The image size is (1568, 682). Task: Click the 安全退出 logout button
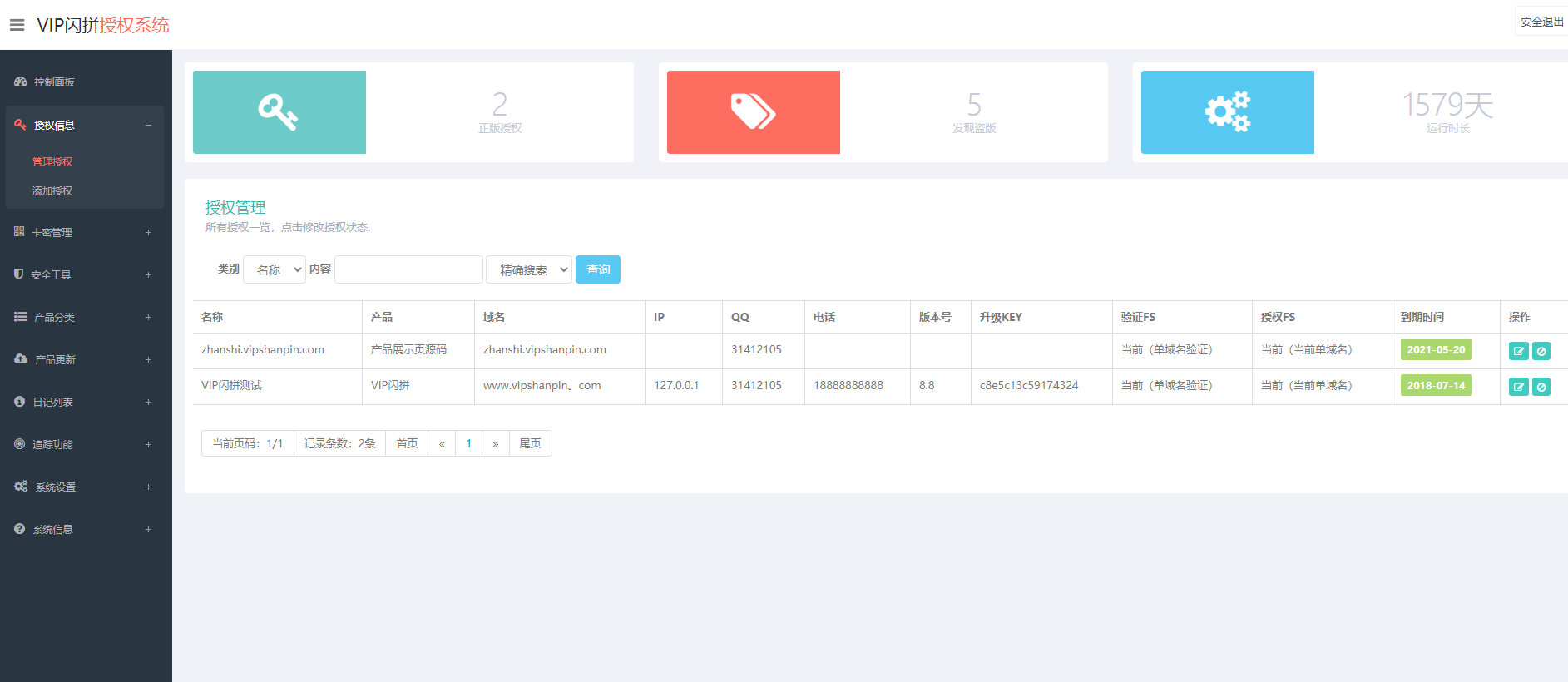click(1541, 22)
